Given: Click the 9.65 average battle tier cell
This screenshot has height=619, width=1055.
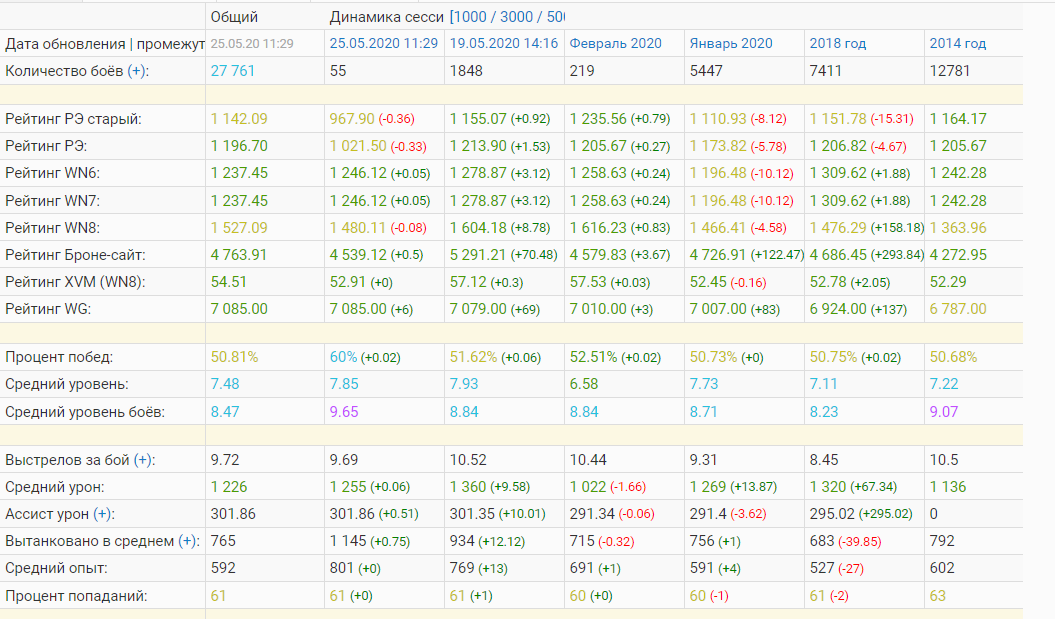Looking at the screenshot, I should [344, 412].
